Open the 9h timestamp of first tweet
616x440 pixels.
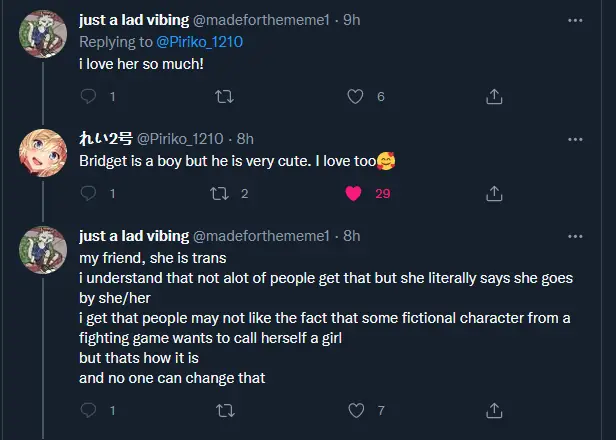pyautogui.click(x=351, y=20)
